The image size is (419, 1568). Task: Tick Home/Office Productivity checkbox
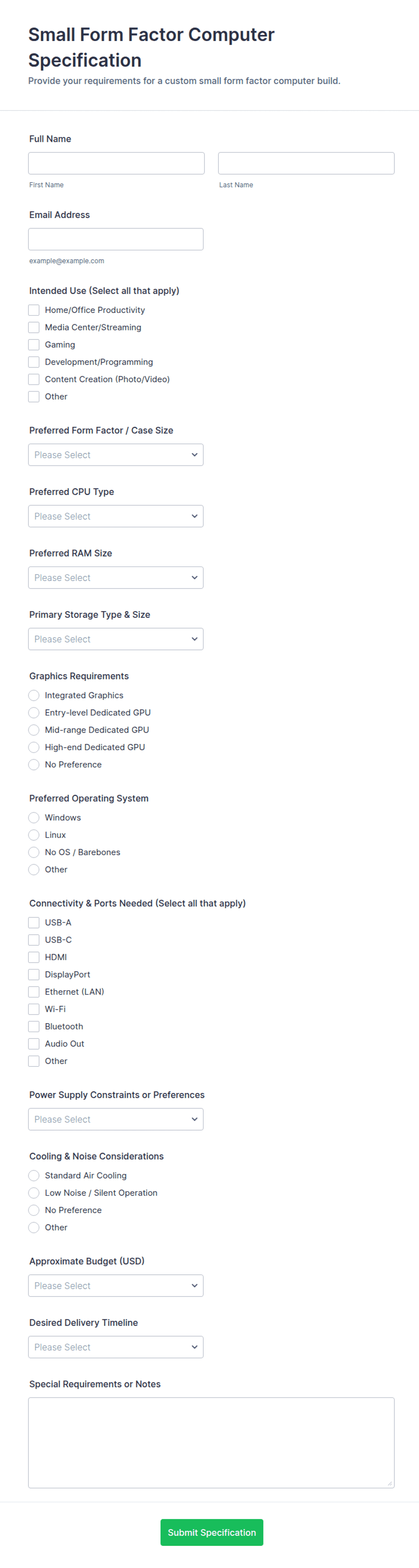click(34, 310)
